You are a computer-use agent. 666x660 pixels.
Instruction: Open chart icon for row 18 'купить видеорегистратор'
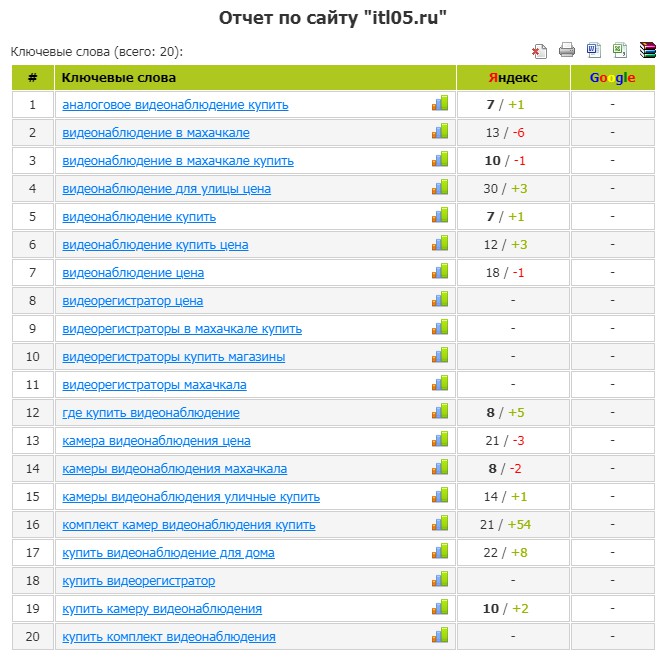(440, 580)
